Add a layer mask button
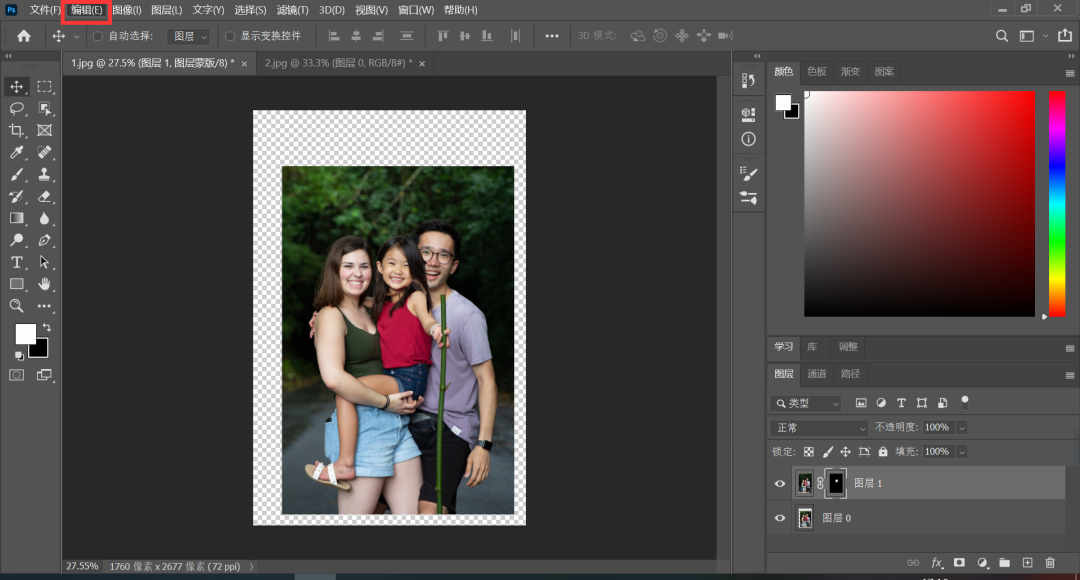This screenshot has width=1080, height=580. click(959, 563)
